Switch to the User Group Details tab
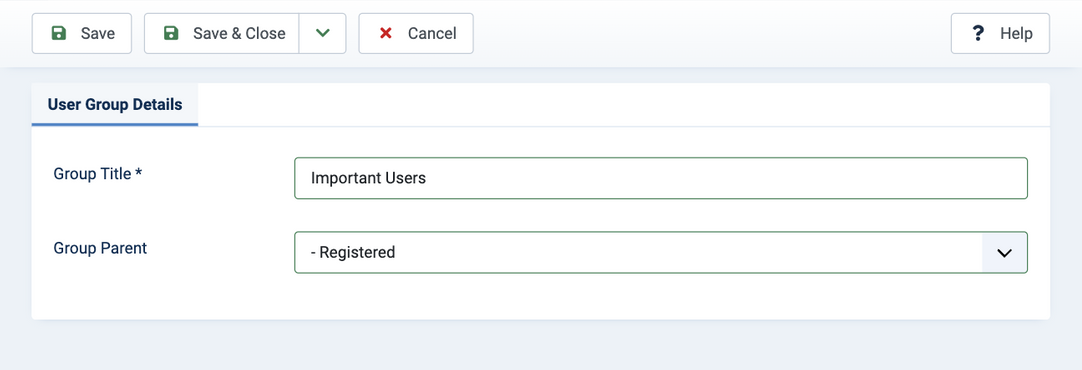This screenshot has height=370, width=1082. tap(115, 105)
